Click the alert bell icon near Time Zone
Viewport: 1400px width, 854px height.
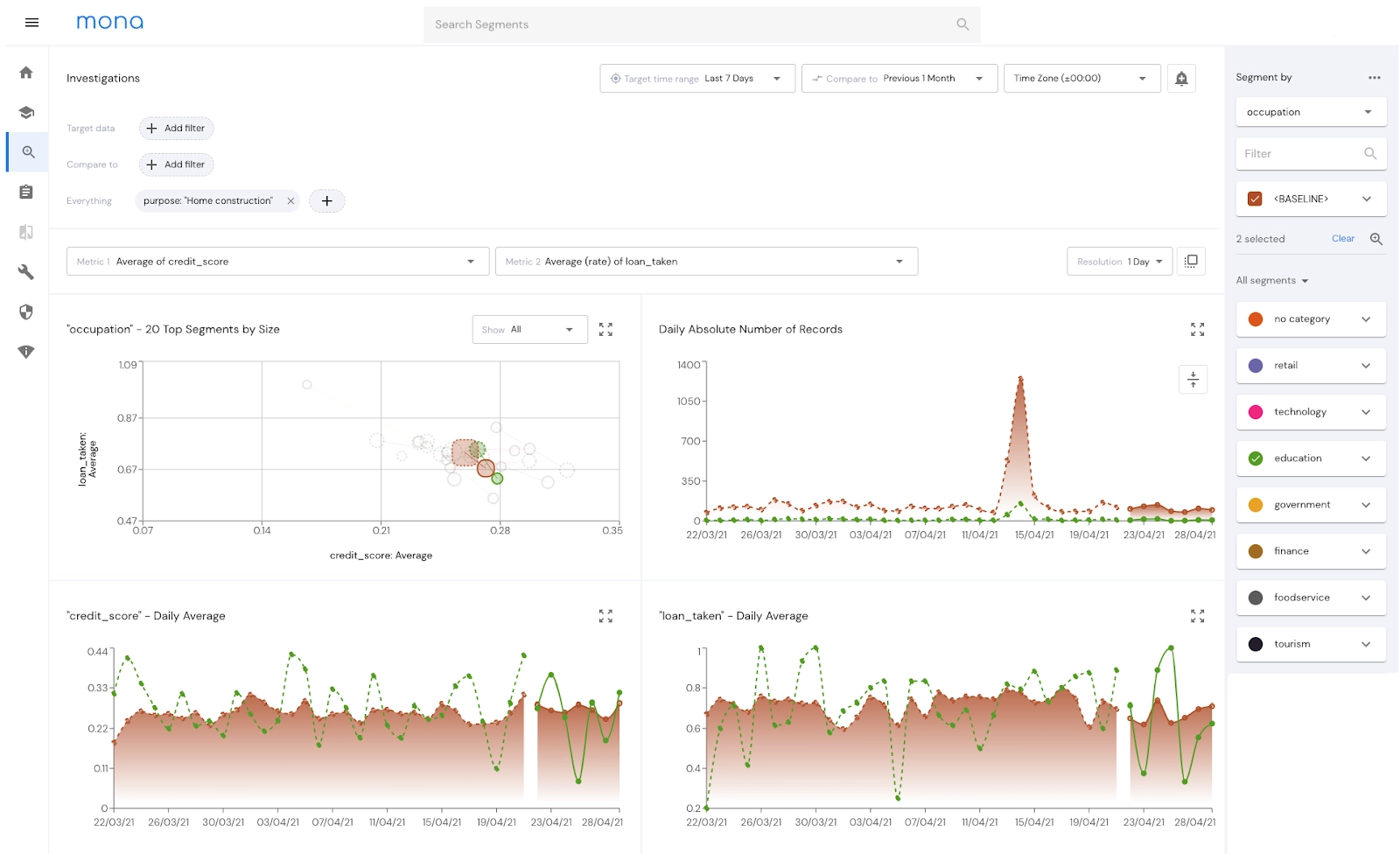(x=1181, y=79)
